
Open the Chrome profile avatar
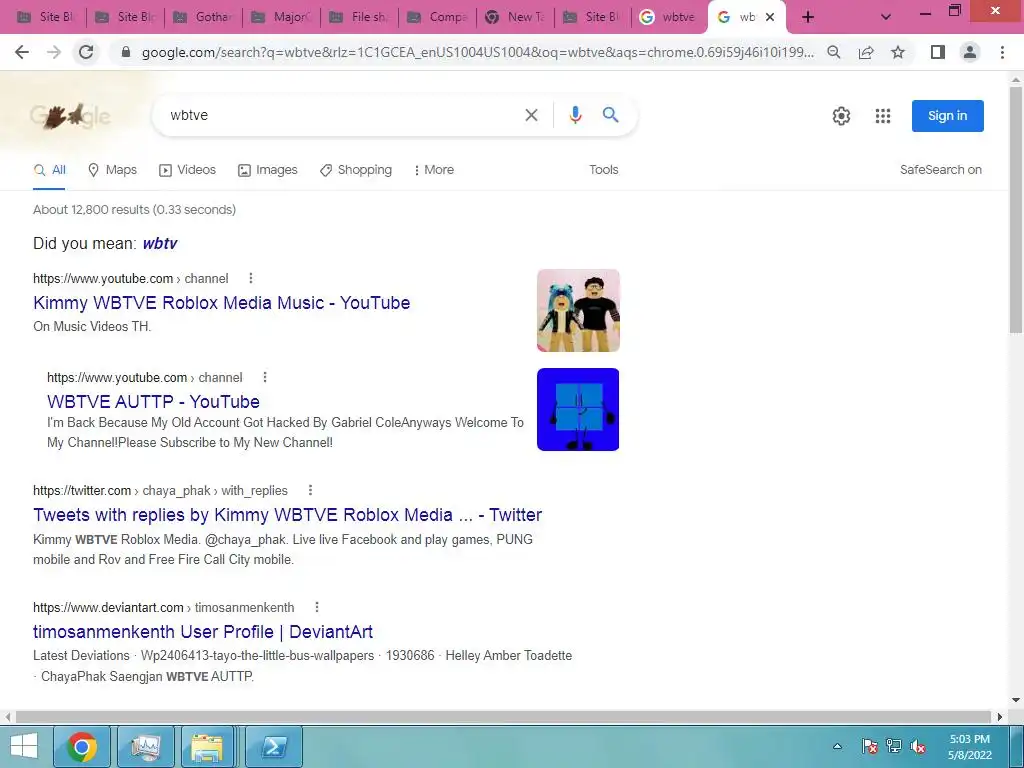970,52
